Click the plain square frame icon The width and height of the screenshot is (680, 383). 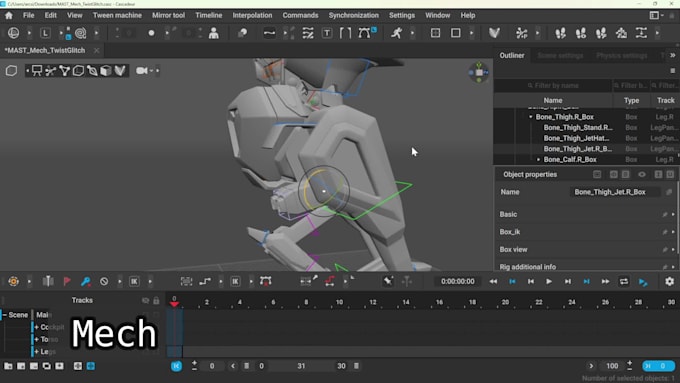coord(455,33)
